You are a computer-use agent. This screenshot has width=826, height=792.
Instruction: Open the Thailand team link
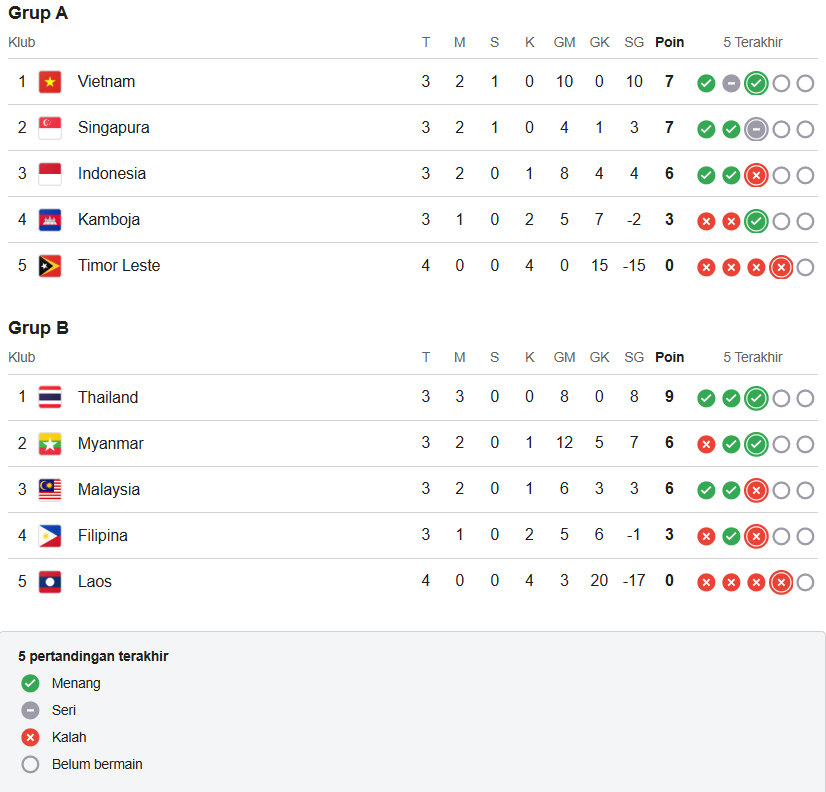pos(108,397)
